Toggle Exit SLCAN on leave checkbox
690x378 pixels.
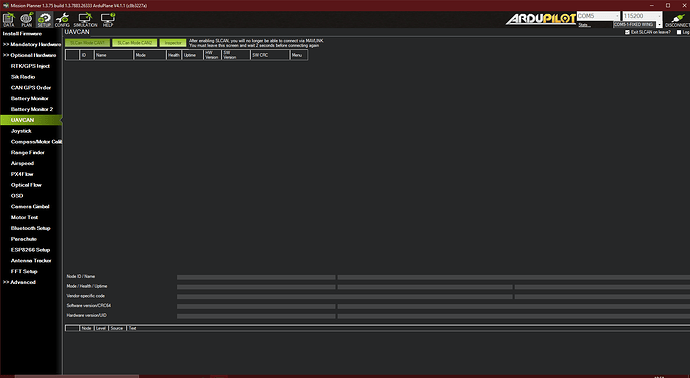[628, 32]
